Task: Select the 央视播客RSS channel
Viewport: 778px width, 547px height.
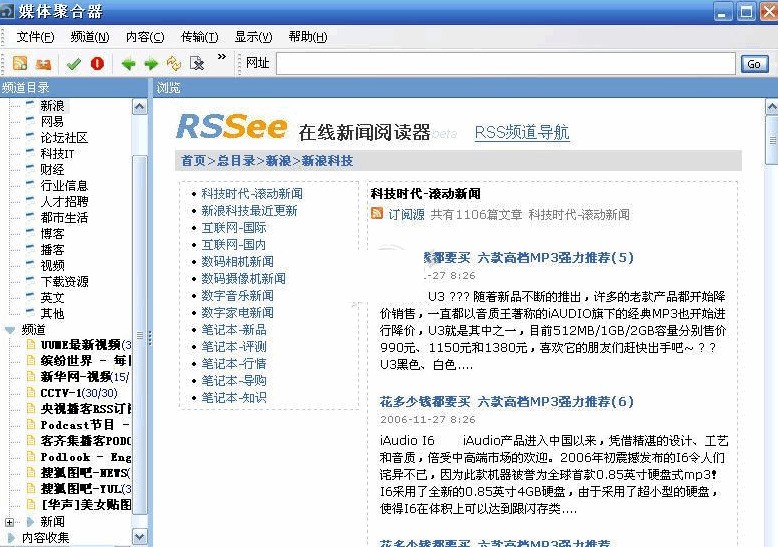Action: [x=86, y=409]
